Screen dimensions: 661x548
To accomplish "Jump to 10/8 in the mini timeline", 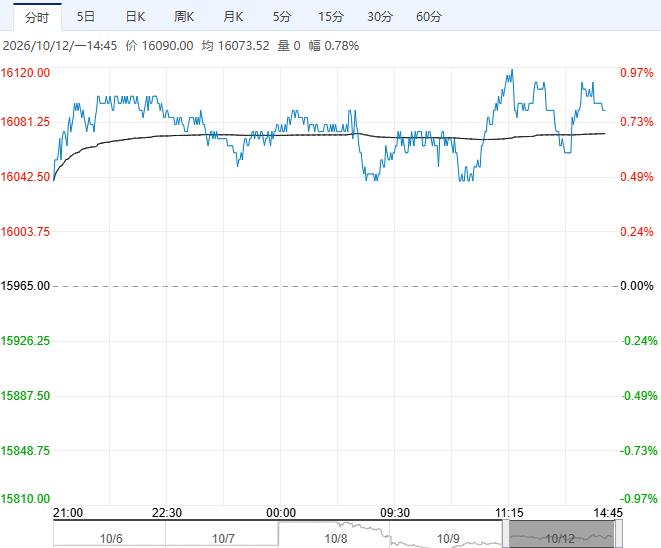I will point(336,538).
